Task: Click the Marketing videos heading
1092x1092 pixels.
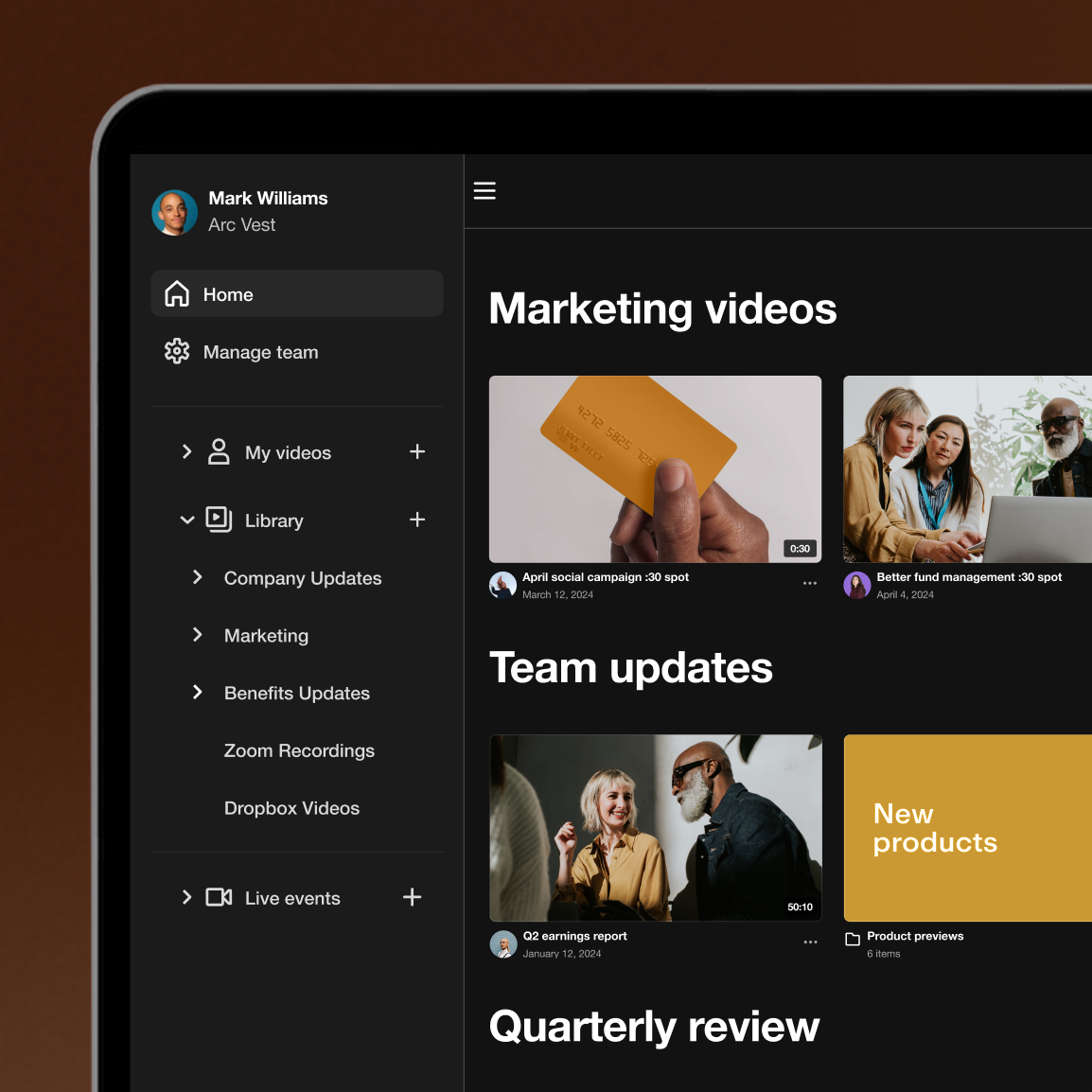Action: tap(662, 308)
